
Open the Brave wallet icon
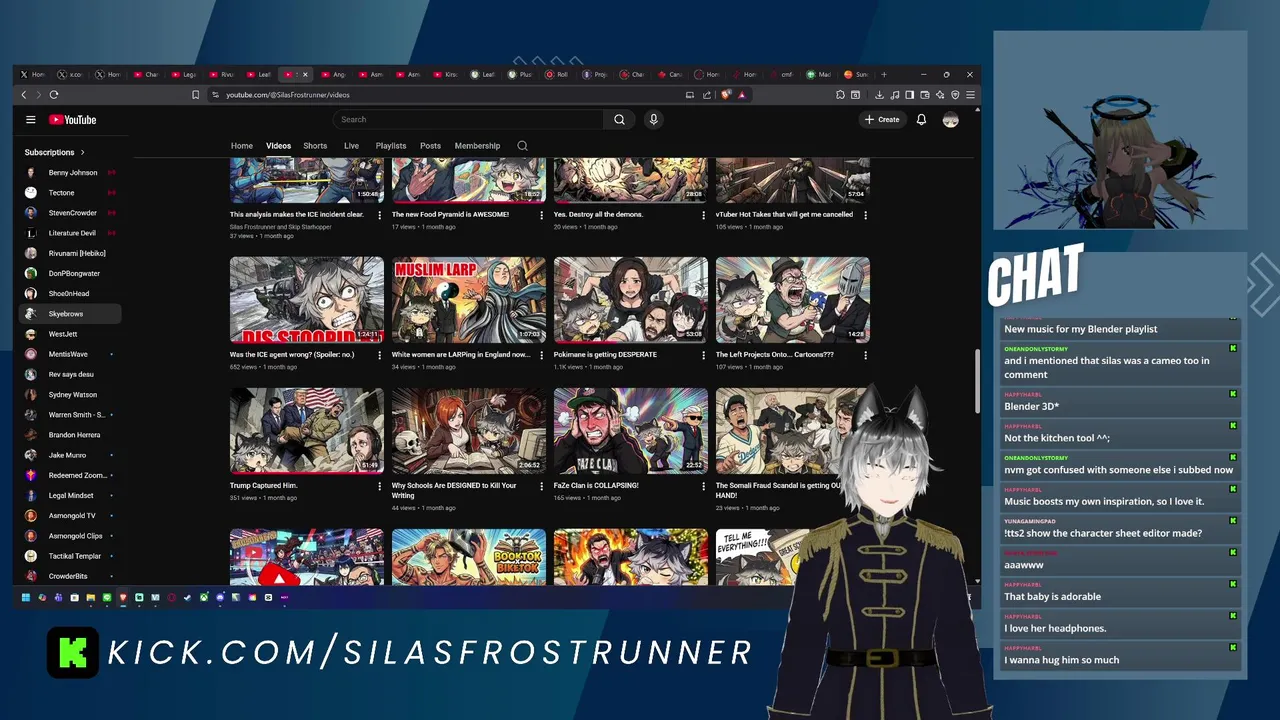(925, 95)
